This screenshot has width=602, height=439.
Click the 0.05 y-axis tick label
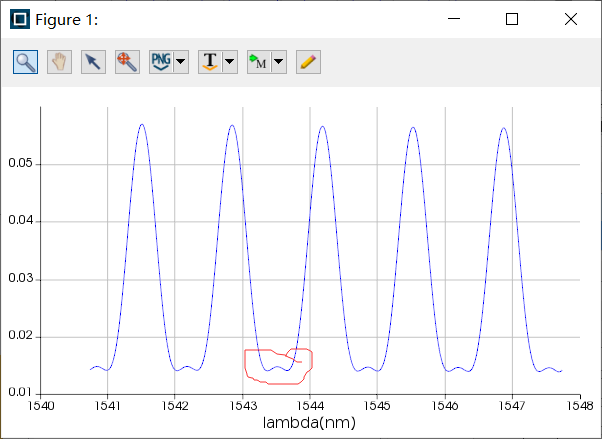pyautogui.click(x=20, y=163)
